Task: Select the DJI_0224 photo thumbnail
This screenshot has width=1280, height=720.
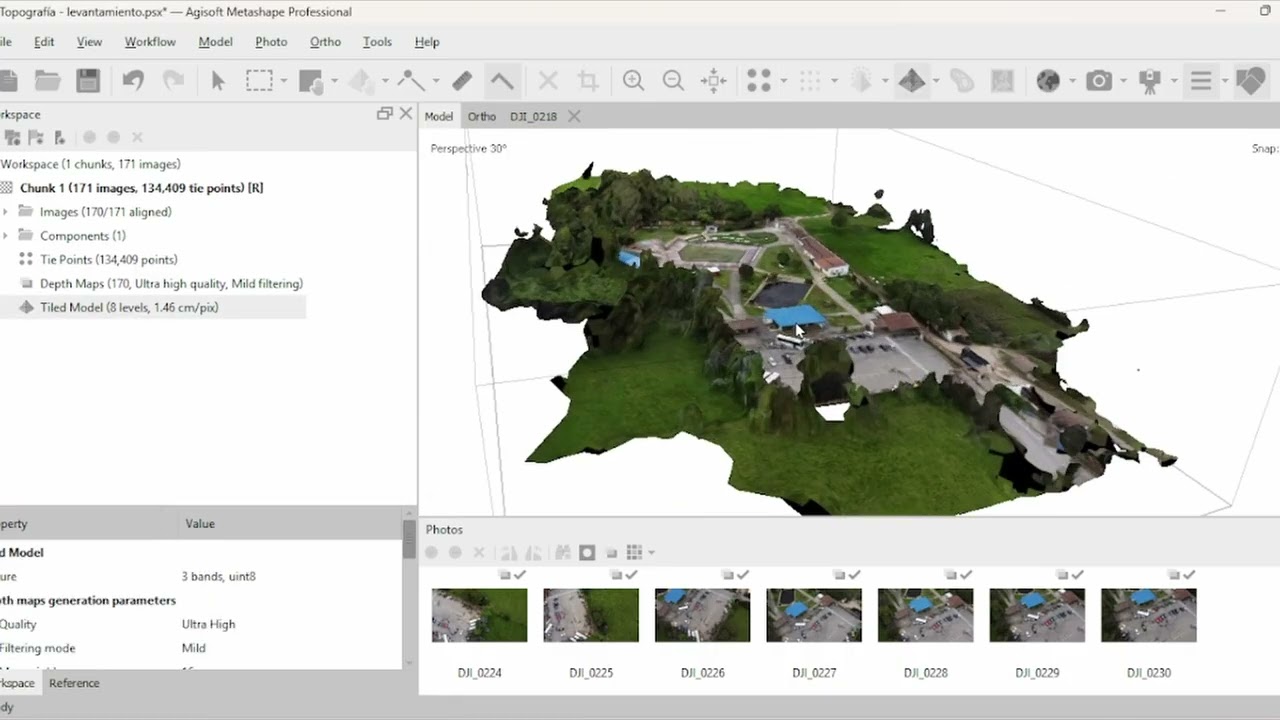Action: point(479,615)
